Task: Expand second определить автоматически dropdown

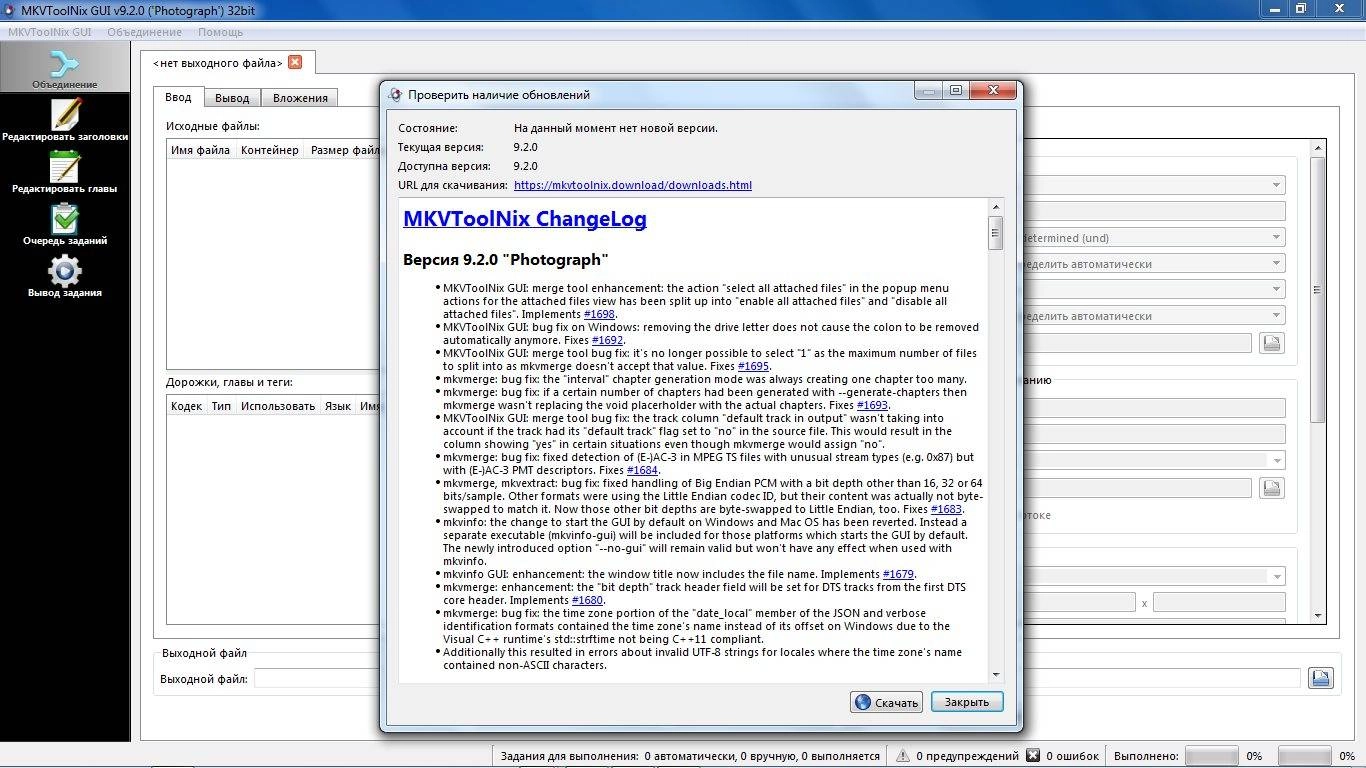Action: point(1276,316)
